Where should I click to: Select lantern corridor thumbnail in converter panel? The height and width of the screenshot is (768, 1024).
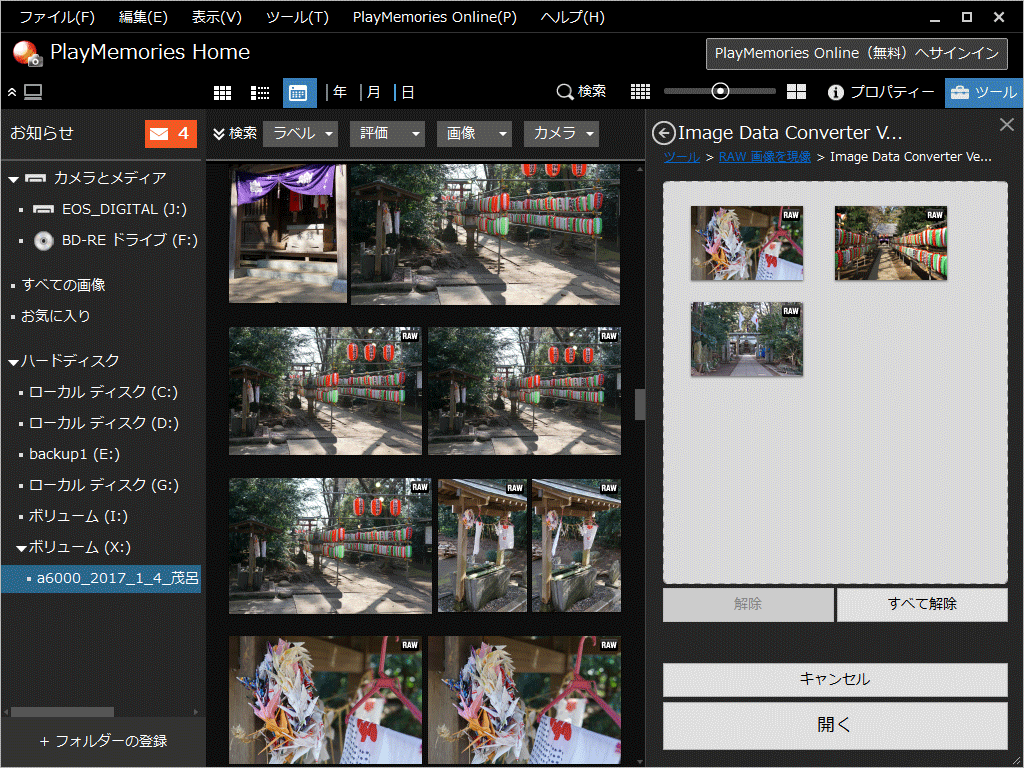pyautogui.click(x=891, y=243)
